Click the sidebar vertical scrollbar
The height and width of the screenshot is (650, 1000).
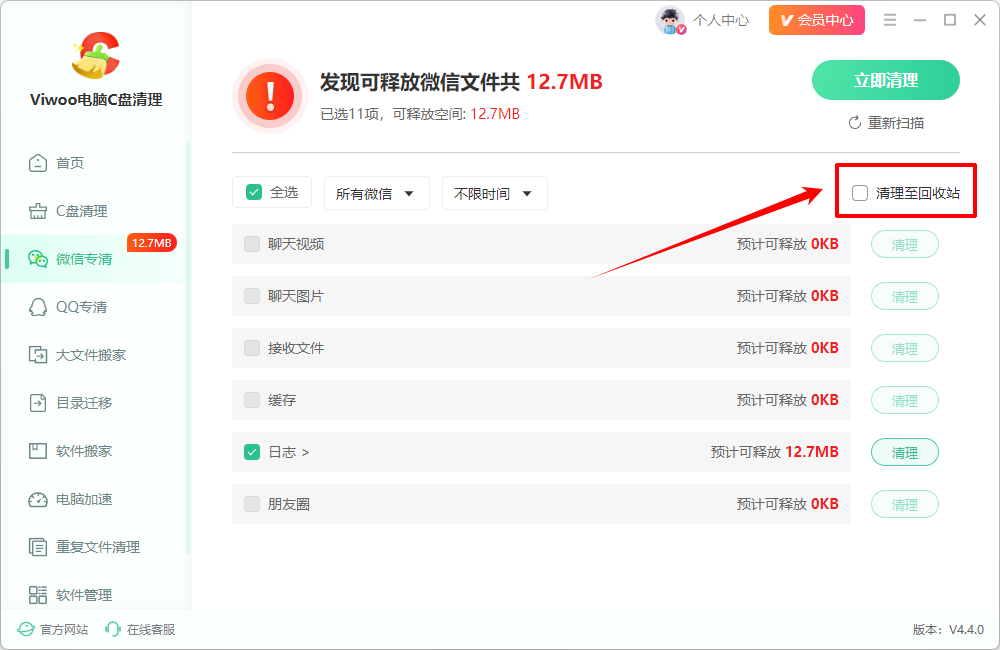pos(188,348)
